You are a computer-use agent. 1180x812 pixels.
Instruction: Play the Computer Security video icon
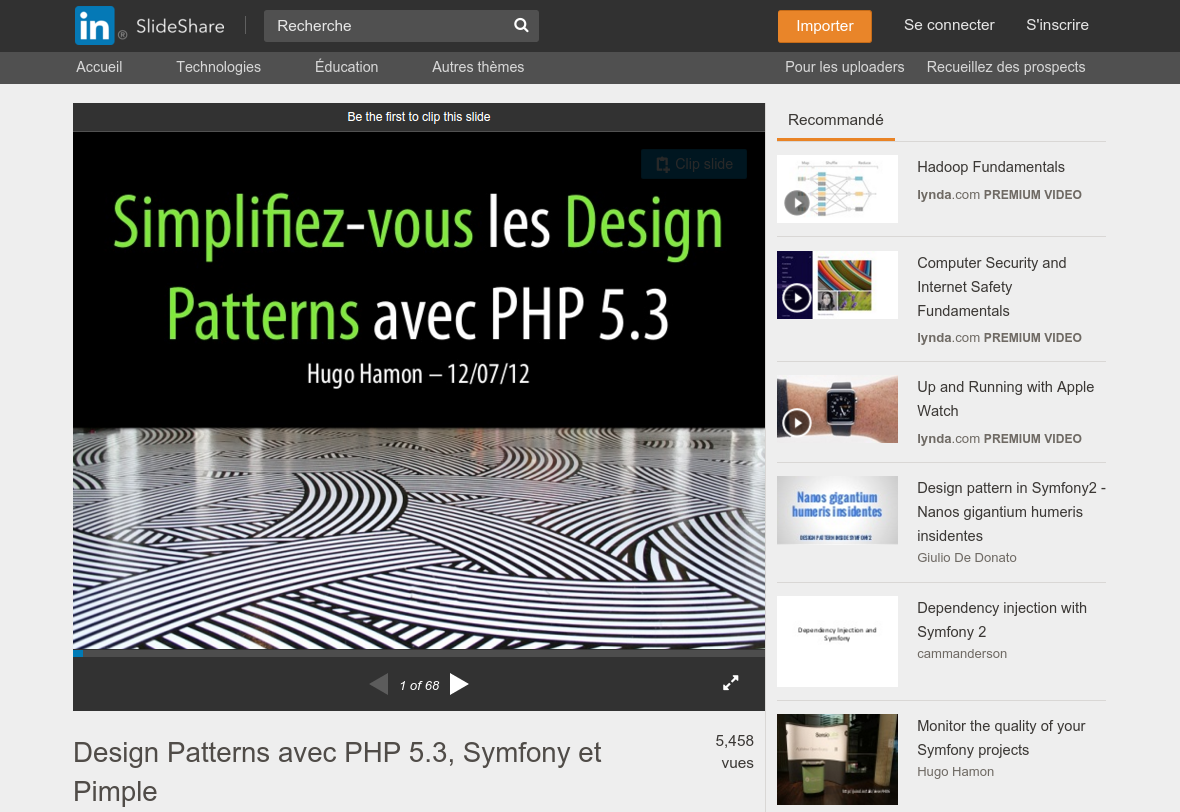[x=797, y=298]
